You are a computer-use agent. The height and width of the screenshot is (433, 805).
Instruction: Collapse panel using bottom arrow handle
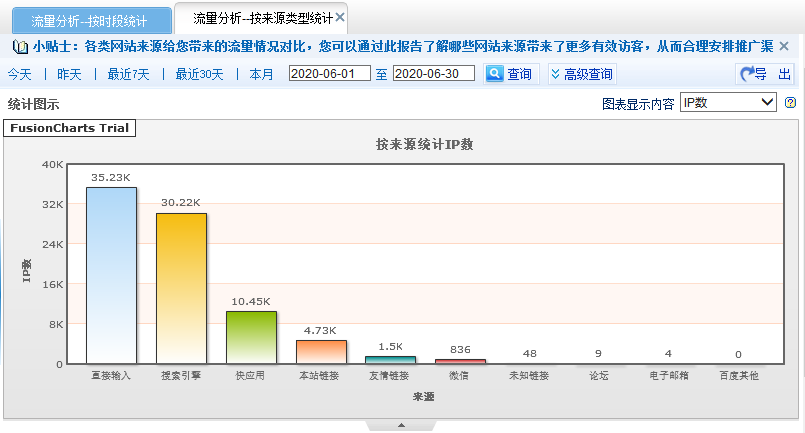(402, 425)
